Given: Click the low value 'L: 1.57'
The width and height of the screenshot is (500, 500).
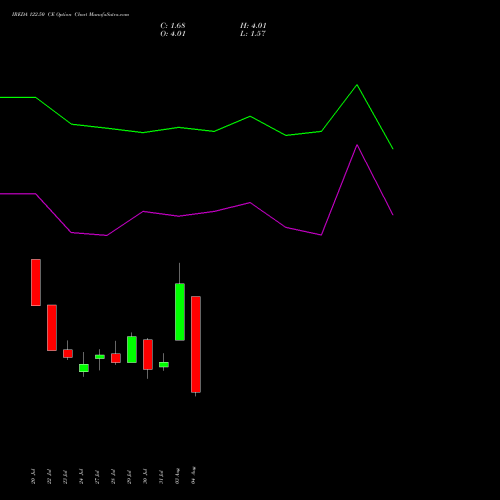Looking at the screenshot, I should [x=253, y=34].
